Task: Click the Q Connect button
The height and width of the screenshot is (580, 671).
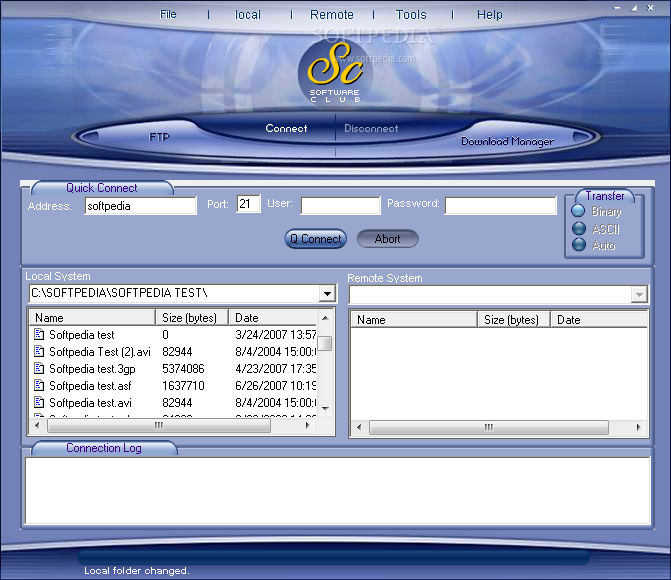Action: pyautogui.click(x=316, y=239)
